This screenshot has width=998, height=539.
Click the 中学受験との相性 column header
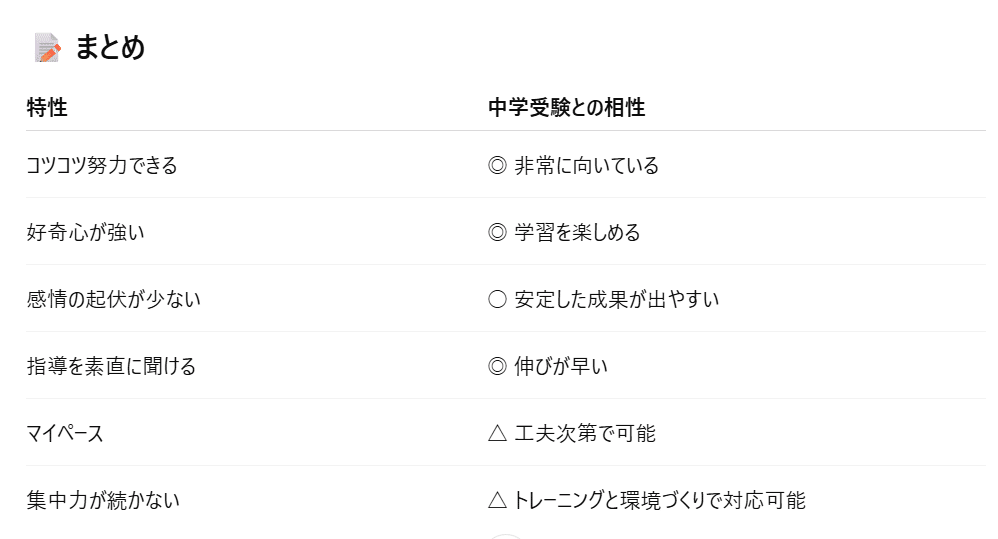click(x=566, y=107)
